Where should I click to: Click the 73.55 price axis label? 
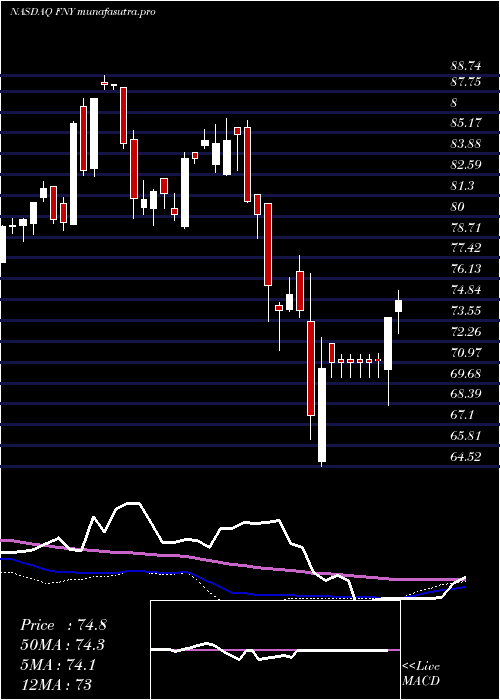tap(466, 311)
